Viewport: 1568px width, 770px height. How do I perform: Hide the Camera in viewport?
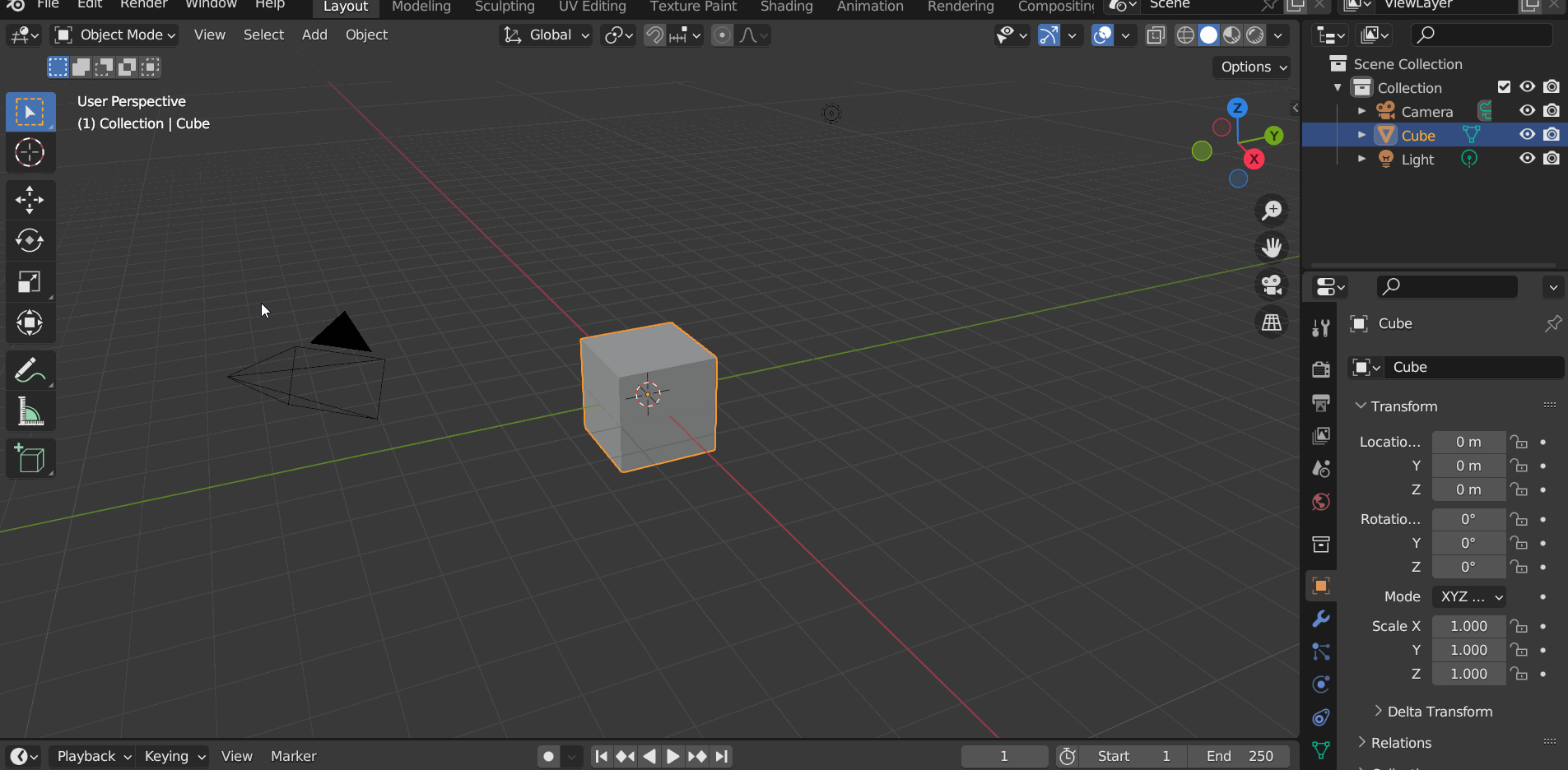(x=1528, y=111)
